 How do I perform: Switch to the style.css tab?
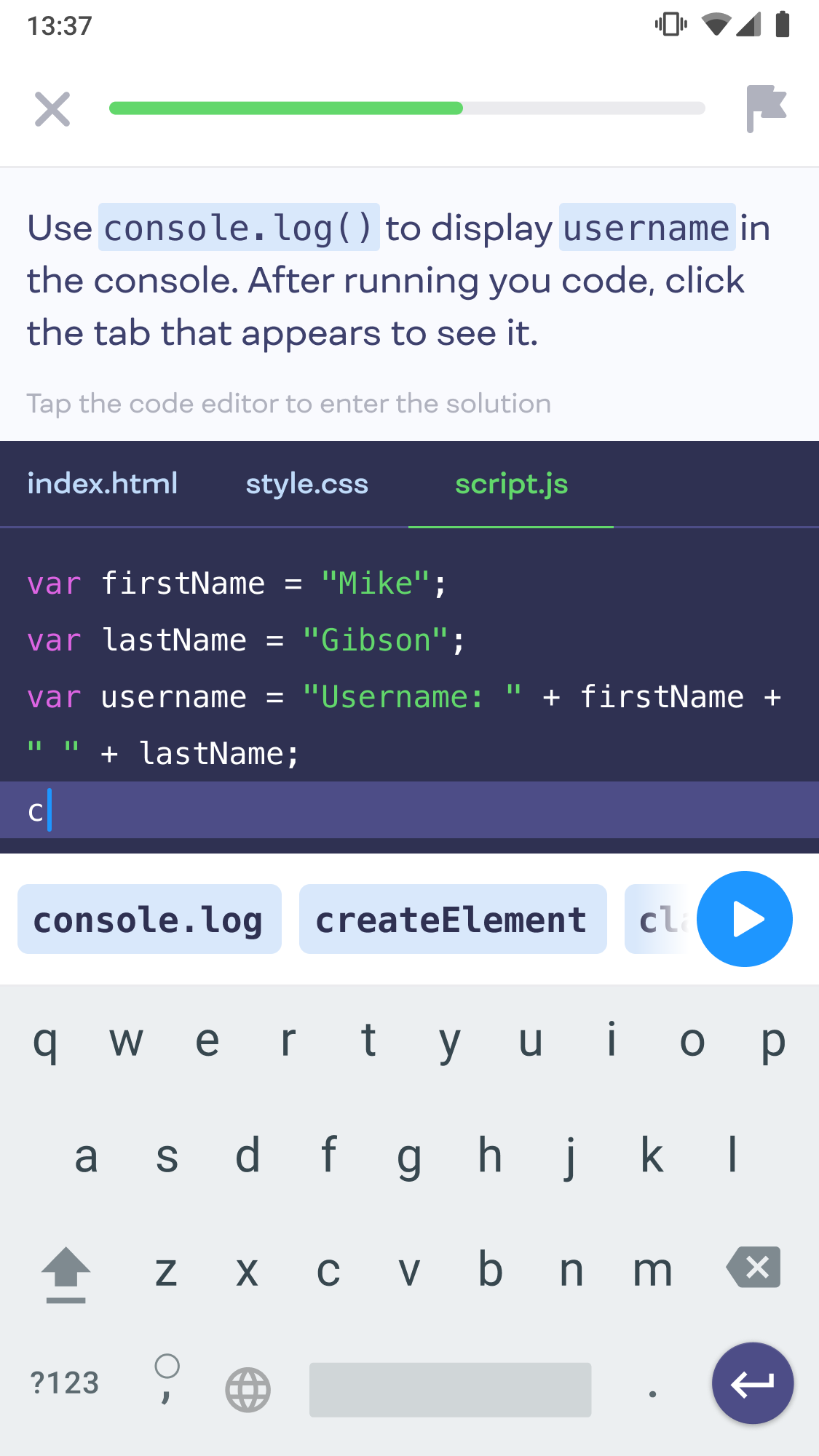click(x=306, y=484)
